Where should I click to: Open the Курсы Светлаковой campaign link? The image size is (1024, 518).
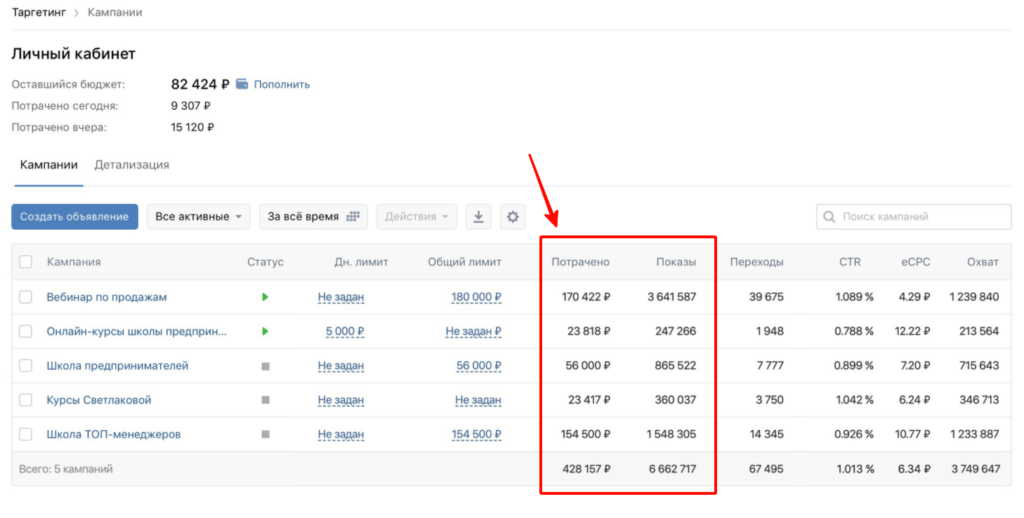coord(99,400)
